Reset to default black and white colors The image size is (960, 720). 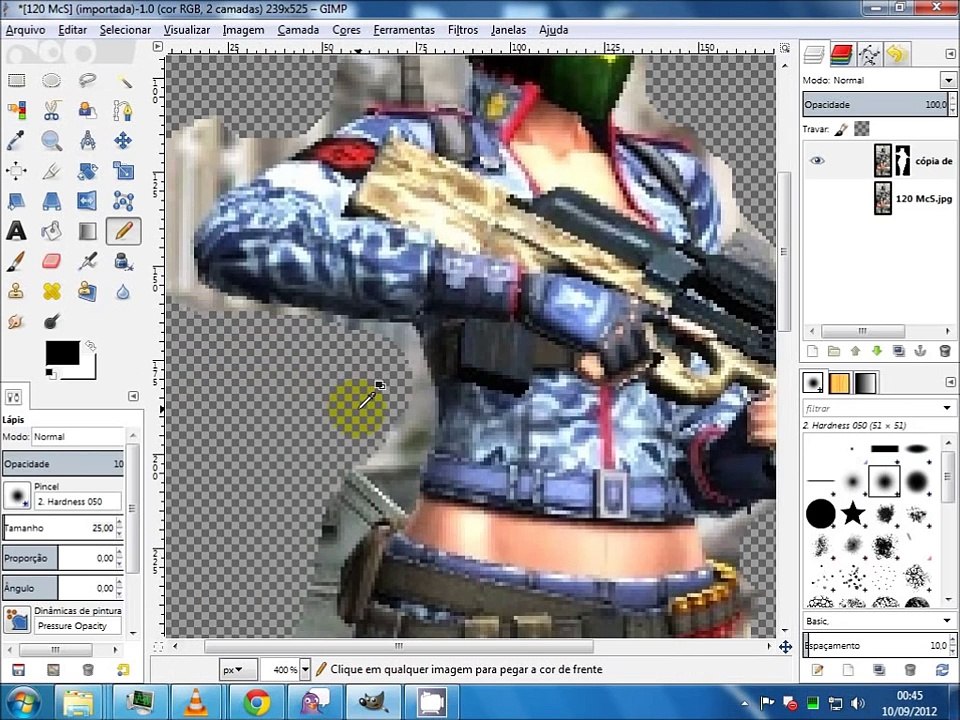coord(51,373)
